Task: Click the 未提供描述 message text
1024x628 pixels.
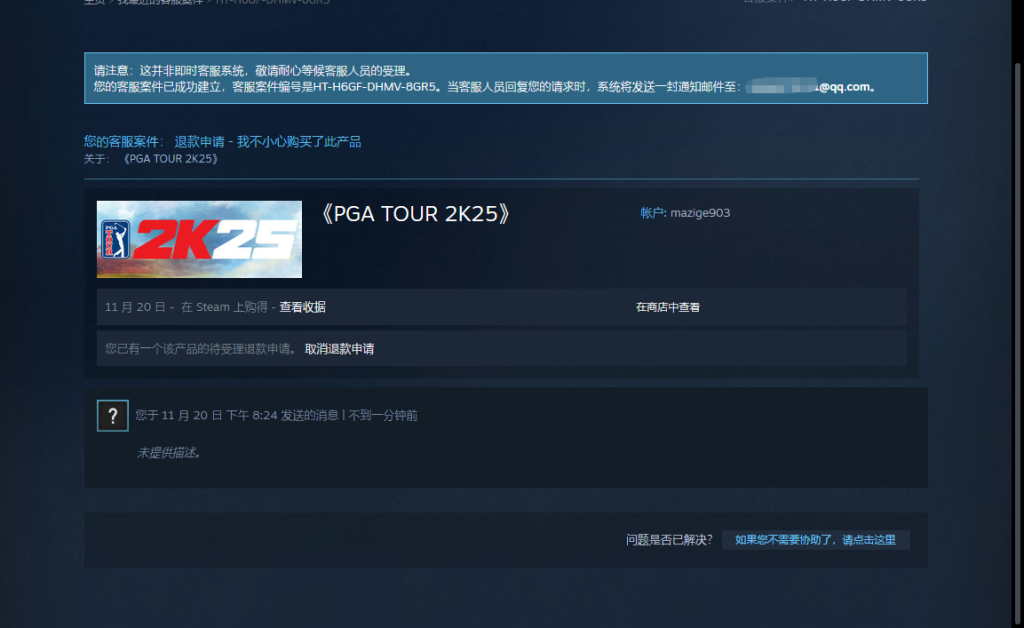Action: pyautogui.click(x=169, y=453)
